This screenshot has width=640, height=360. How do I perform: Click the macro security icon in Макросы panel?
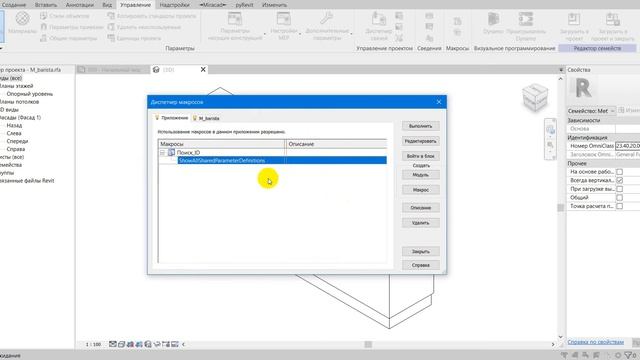(x=458, y=32)
